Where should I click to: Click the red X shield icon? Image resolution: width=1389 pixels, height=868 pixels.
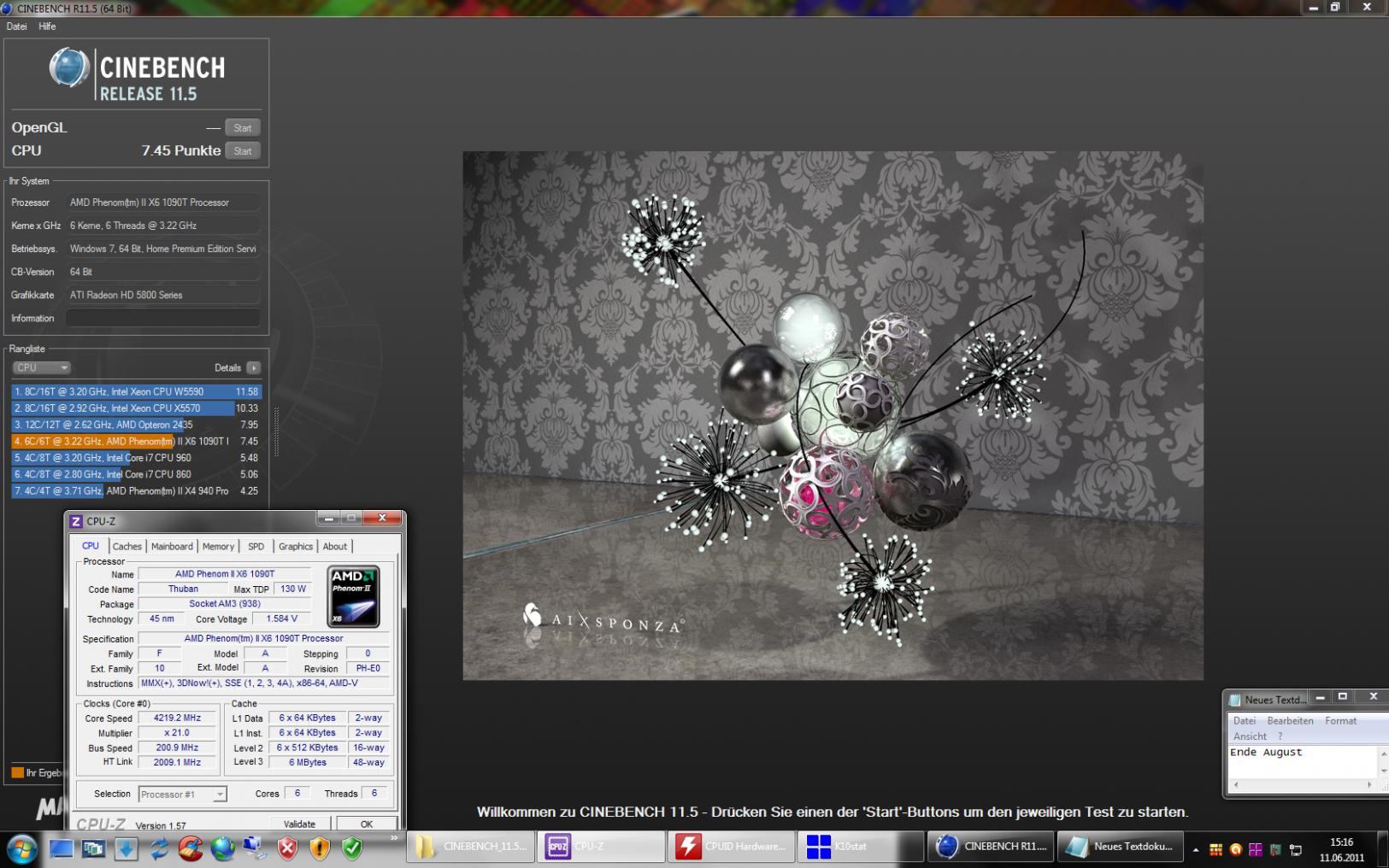[287, 848]
